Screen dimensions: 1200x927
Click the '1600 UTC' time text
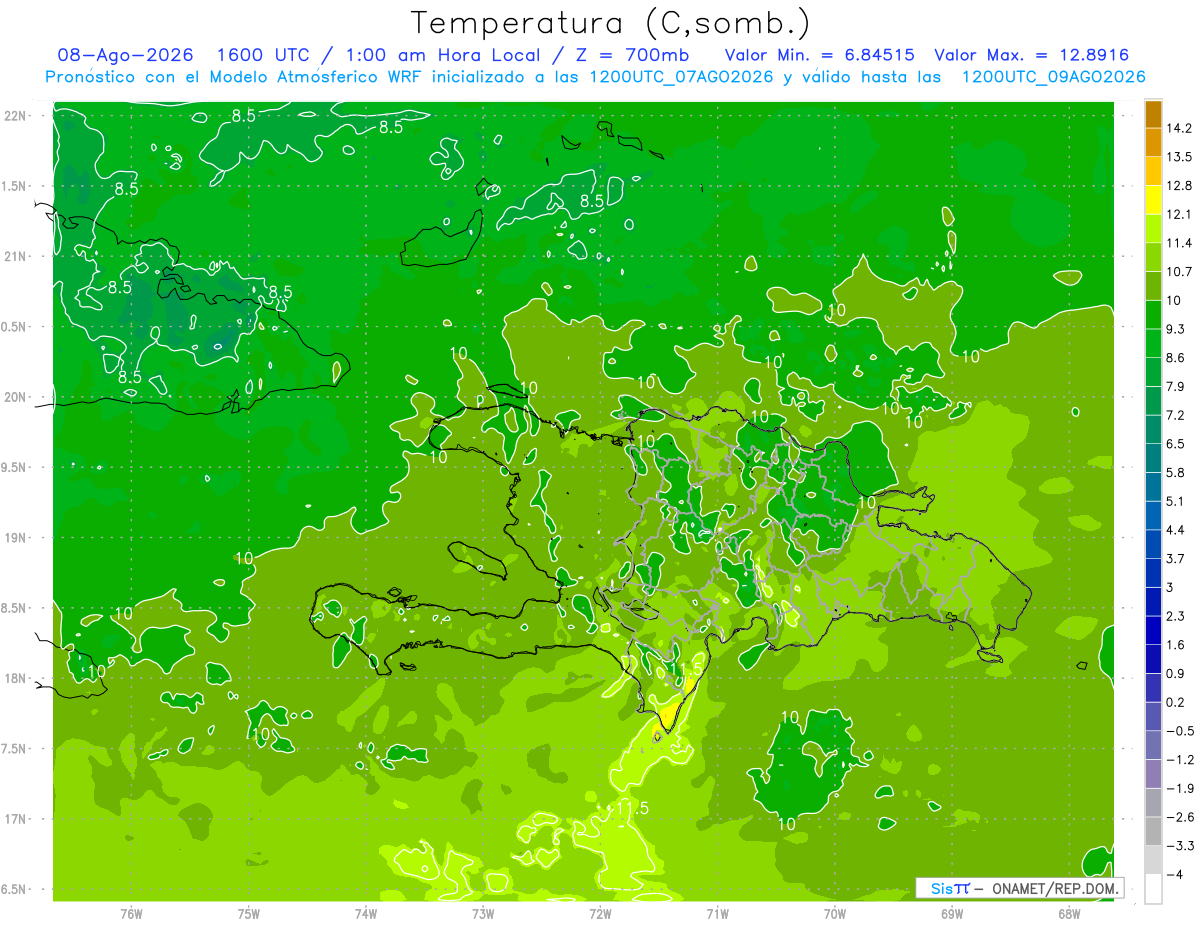point(264,55)
